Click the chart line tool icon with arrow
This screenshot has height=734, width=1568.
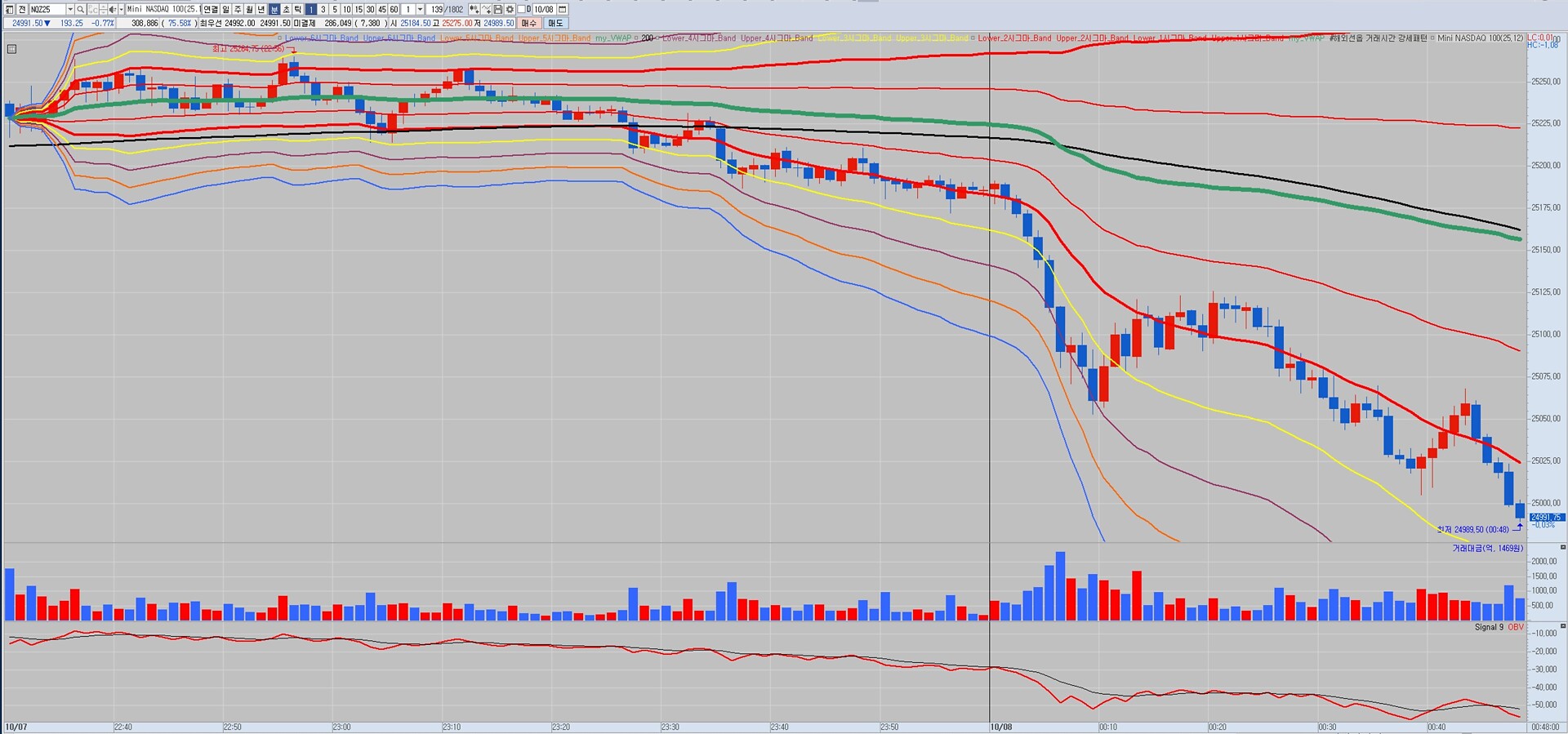pyautogui.click(x=486, y=9)
